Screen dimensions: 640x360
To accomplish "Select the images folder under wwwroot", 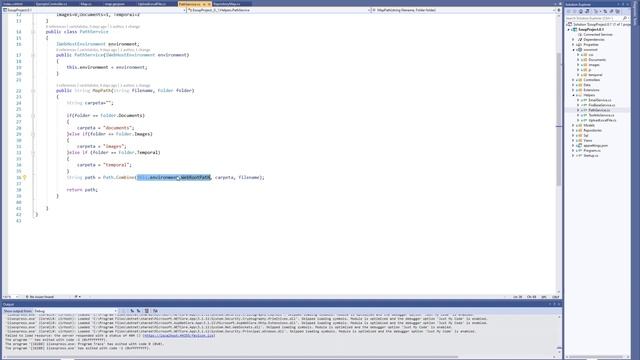I will (594, 65).
